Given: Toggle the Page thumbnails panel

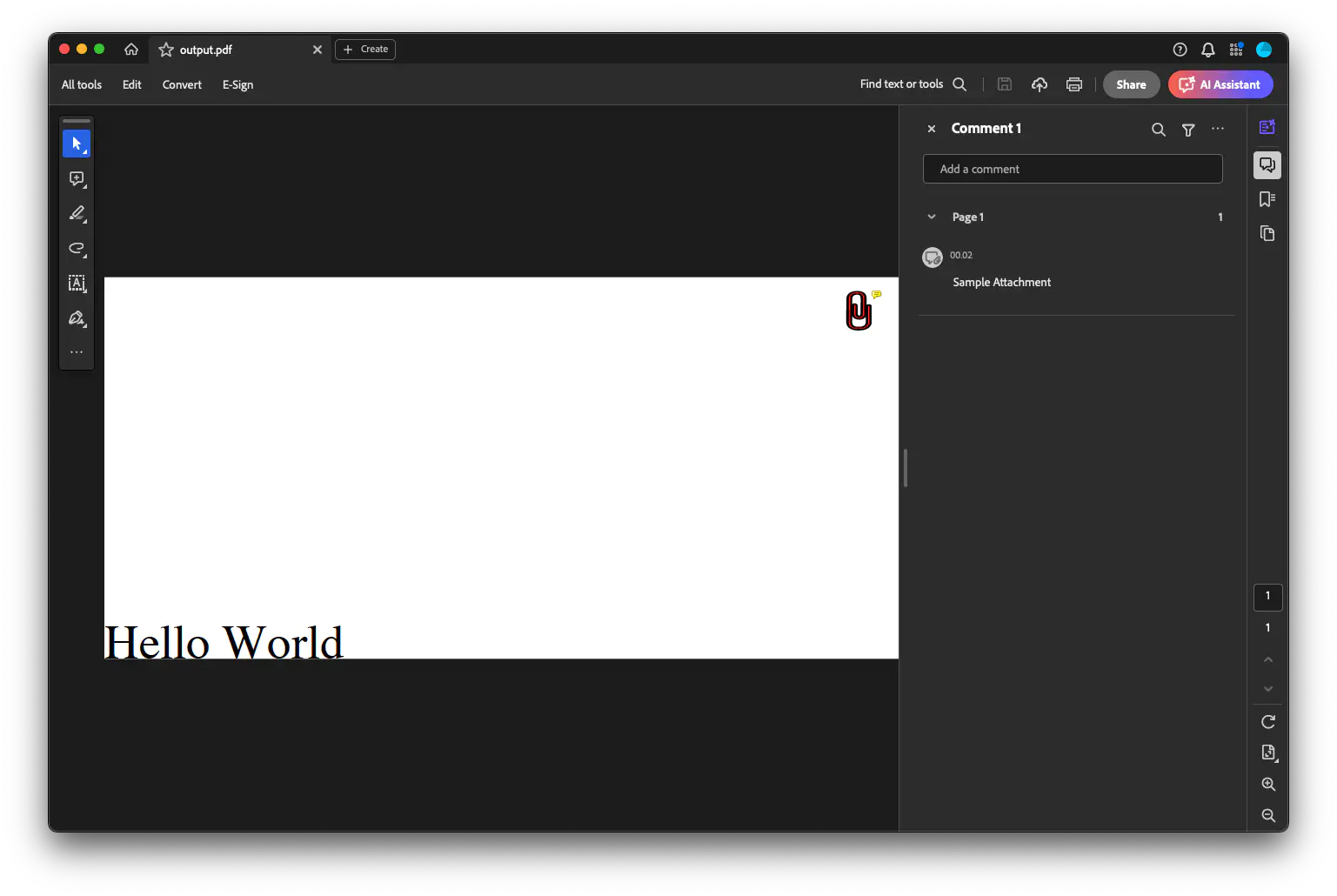Looking at the screenshot, I should point(1267,233).
